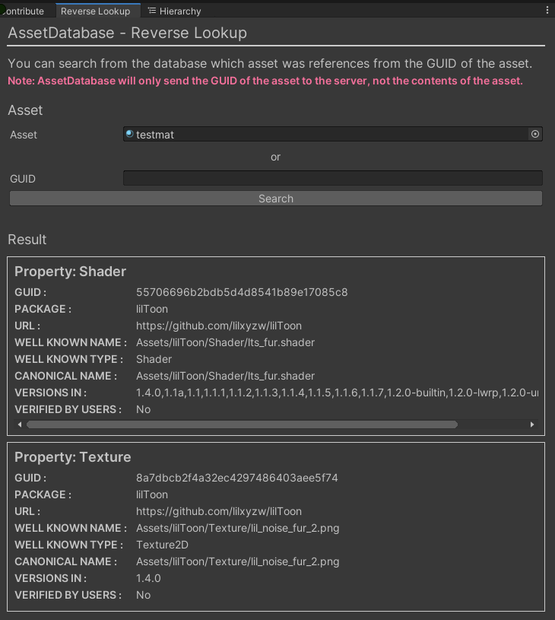555x620 pixels.
Task: Click the Texture package name lilToon
Action: [152, 495]
